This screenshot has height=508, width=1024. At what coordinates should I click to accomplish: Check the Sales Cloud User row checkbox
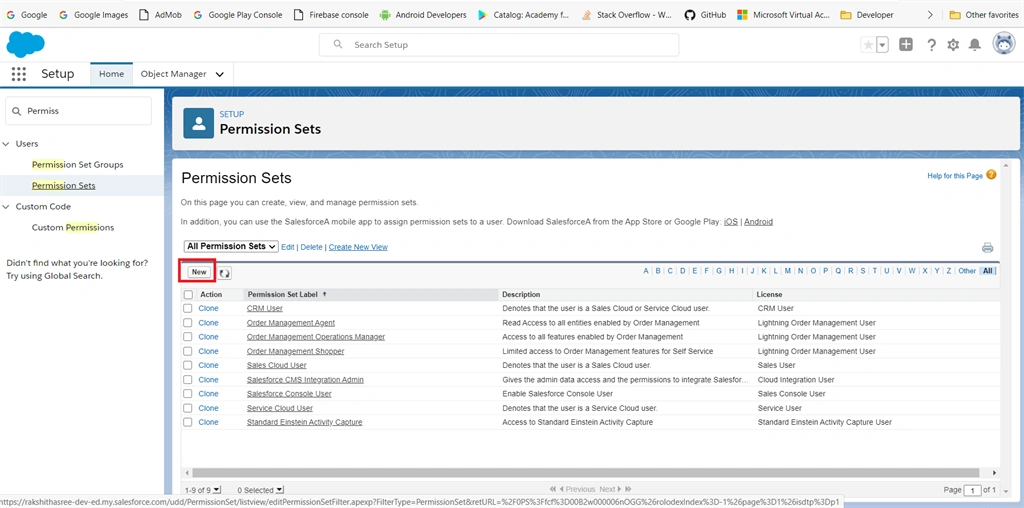188,366
